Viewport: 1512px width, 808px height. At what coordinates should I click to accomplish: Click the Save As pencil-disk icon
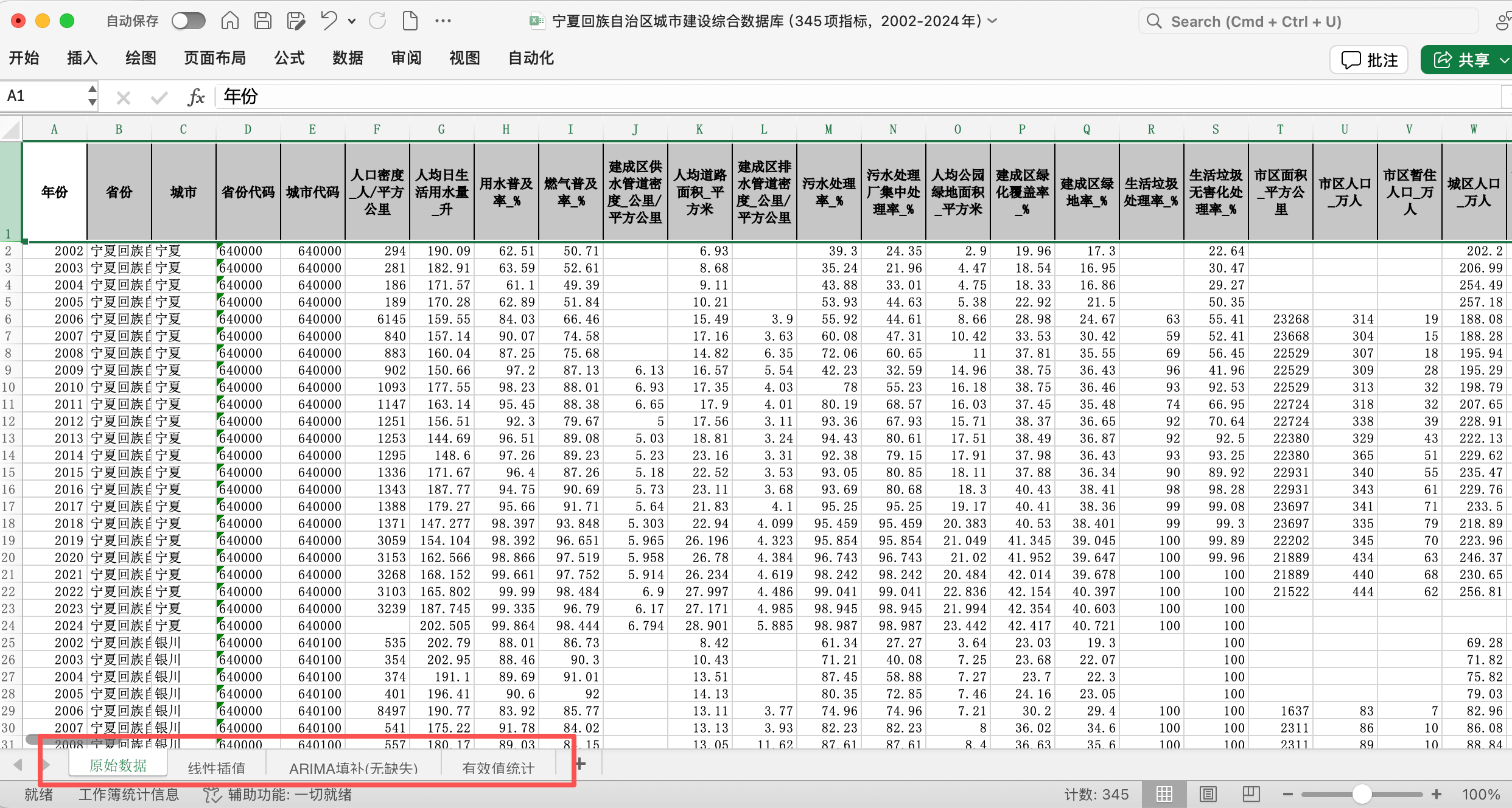tap(296, 21)
